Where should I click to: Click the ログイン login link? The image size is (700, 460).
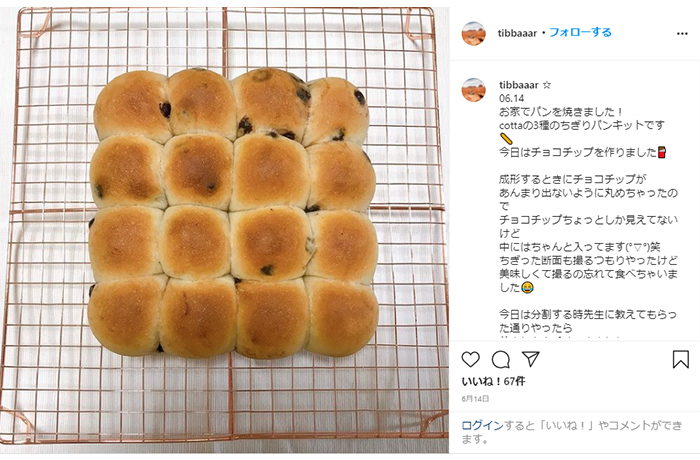(x=482, y=426)
